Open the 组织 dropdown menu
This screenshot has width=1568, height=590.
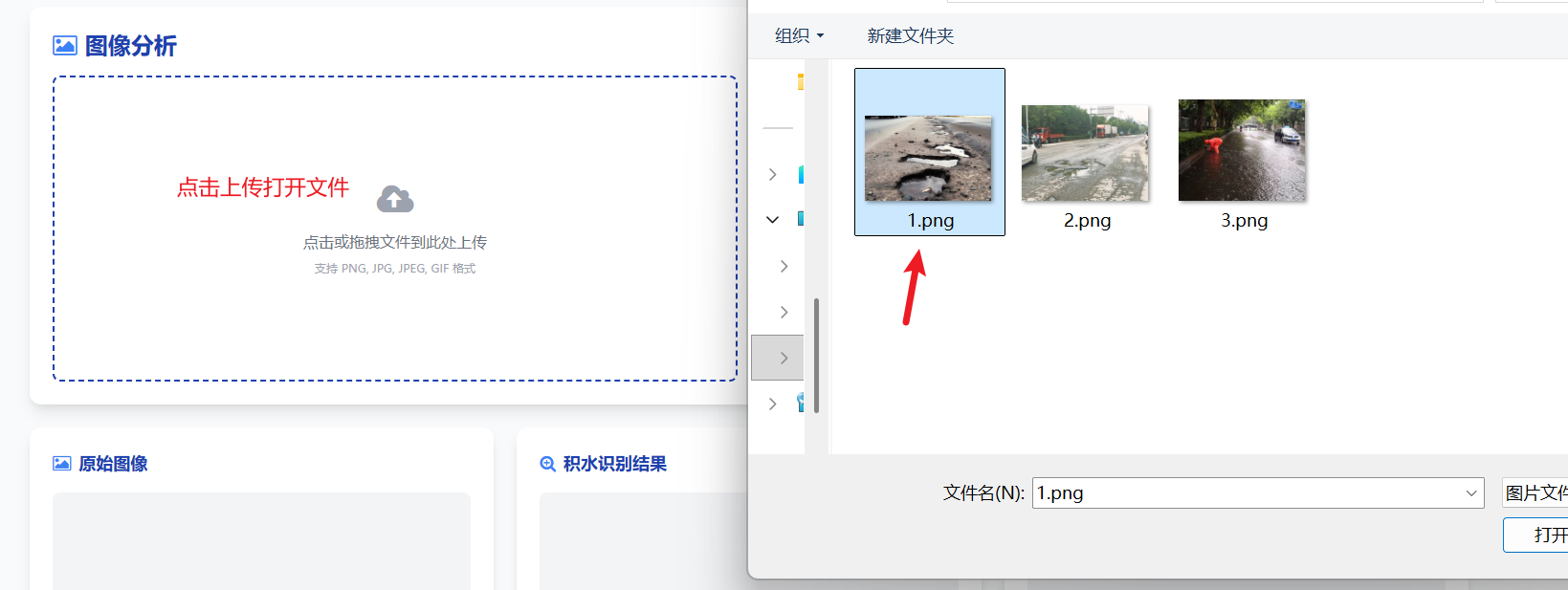click(x=799, y=35)
